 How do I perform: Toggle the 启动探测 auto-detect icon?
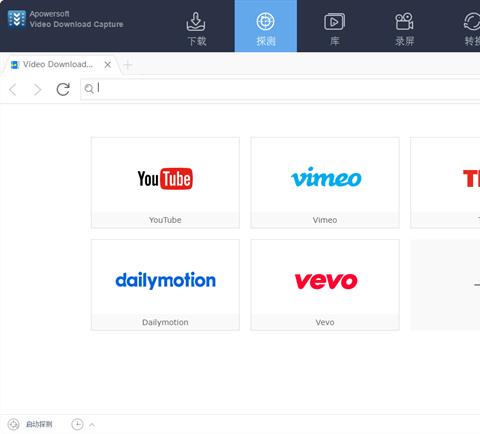pos(14,424)
